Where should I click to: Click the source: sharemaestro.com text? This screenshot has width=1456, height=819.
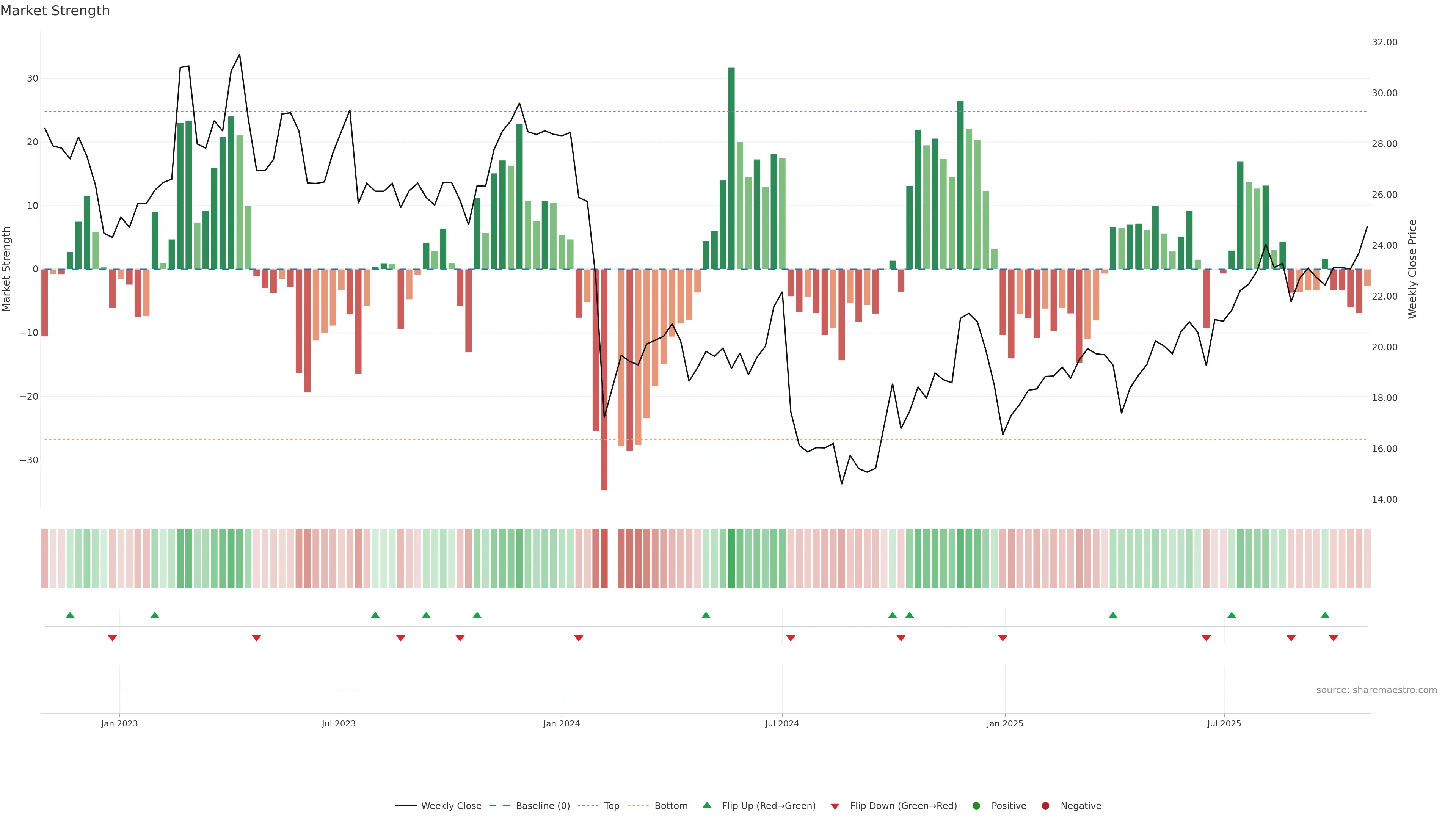pyautogui.click(x=1376, y=690)
